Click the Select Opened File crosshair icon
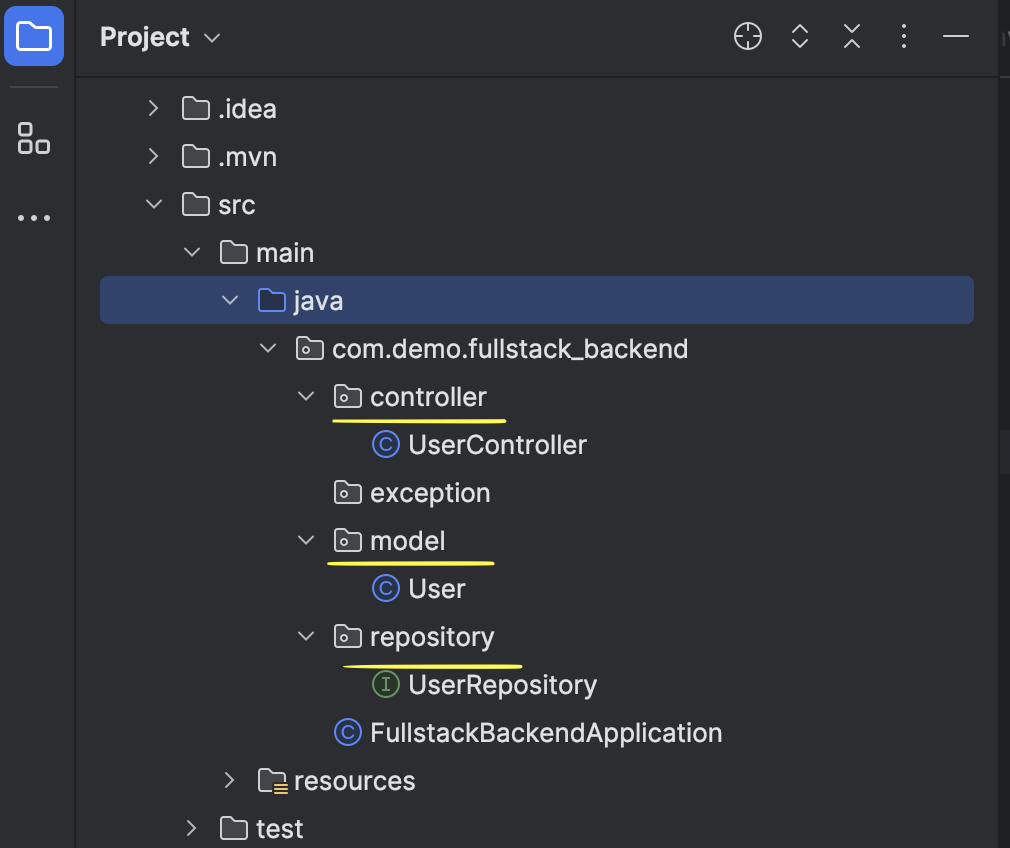Image resolution: width=1010 pixels, height=848 pixels. 748,37
